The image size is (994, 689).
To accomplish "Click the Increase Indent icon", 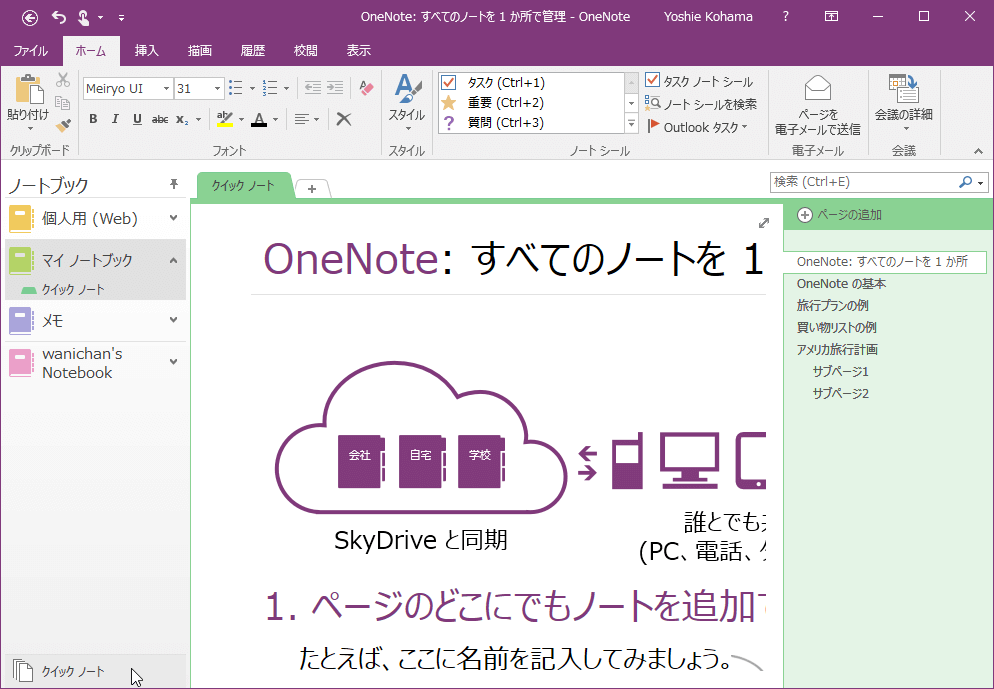I will 334,88.
